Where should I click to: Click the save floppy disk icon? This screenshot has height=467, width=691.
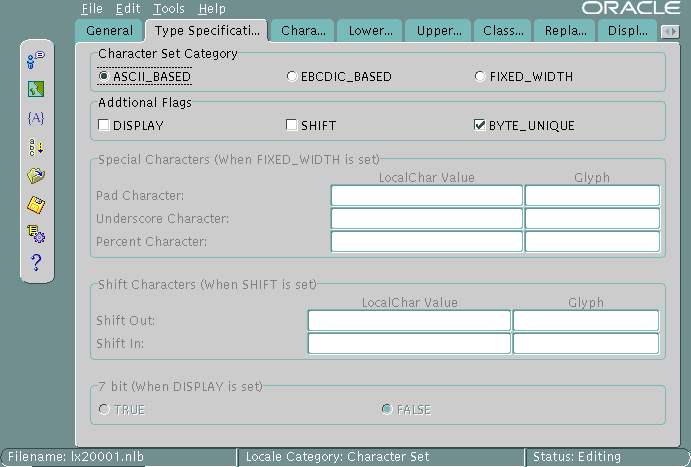36,205
